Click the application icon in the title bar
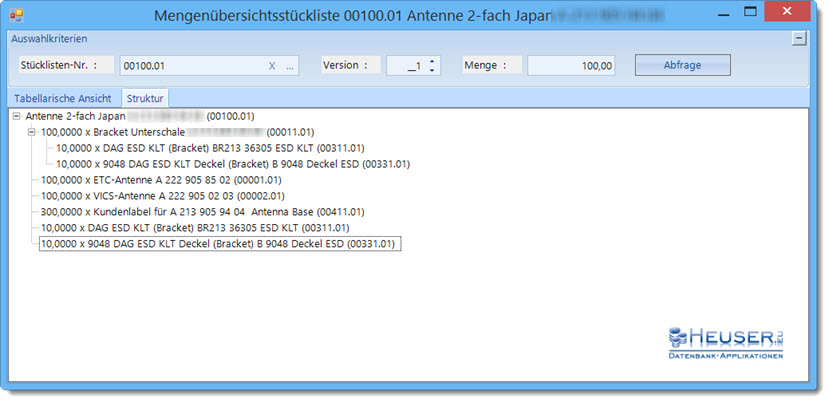Viewport: 829px width, 402px height. [x=15, y=15]
